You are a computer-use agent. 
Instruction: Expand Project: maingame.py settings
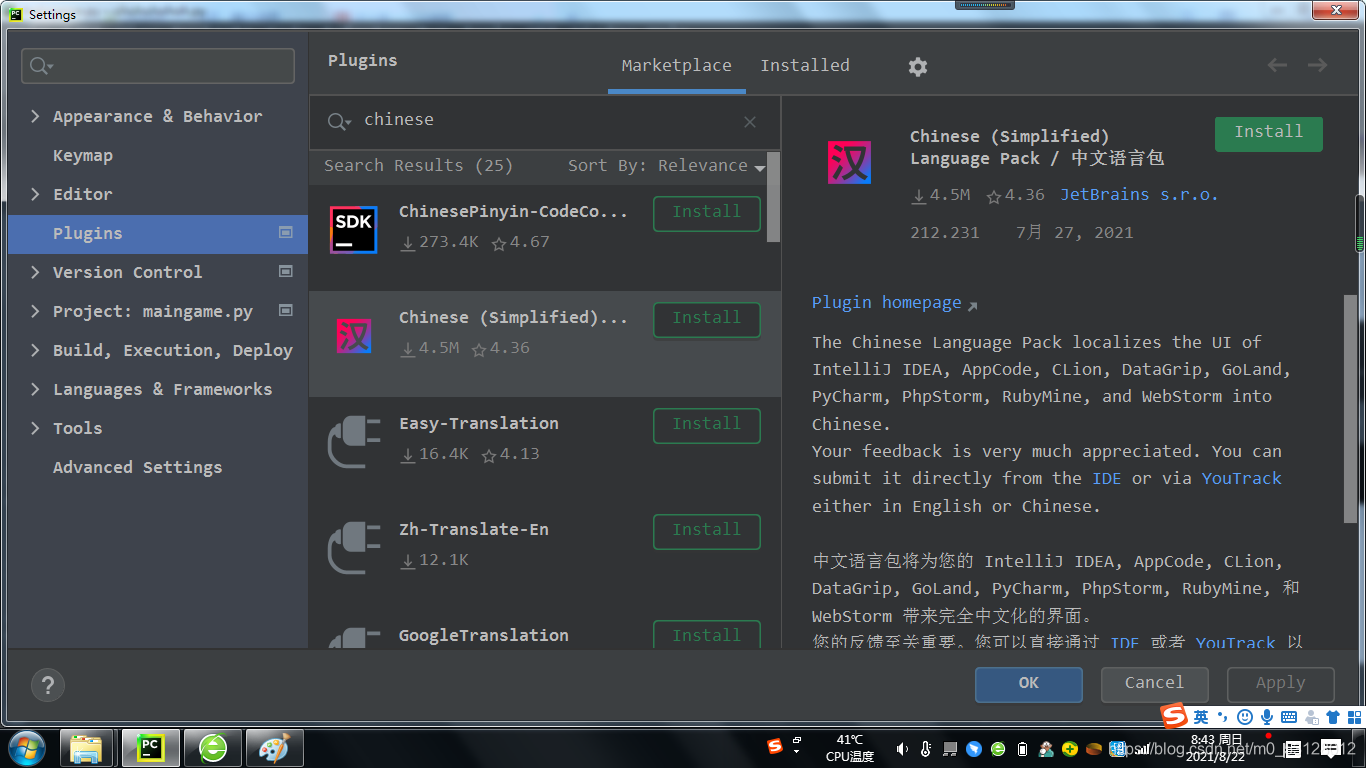point(35,311)
